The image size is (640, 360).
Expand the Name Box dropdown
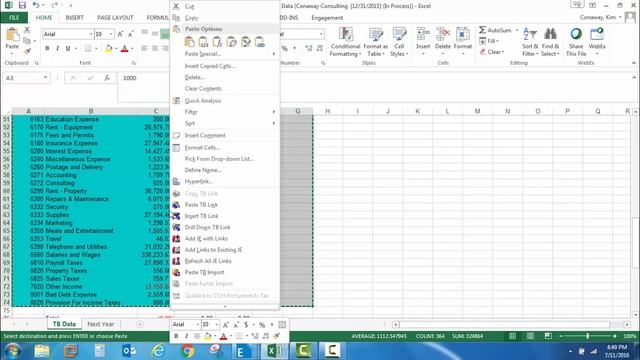[x=45, y=78]
